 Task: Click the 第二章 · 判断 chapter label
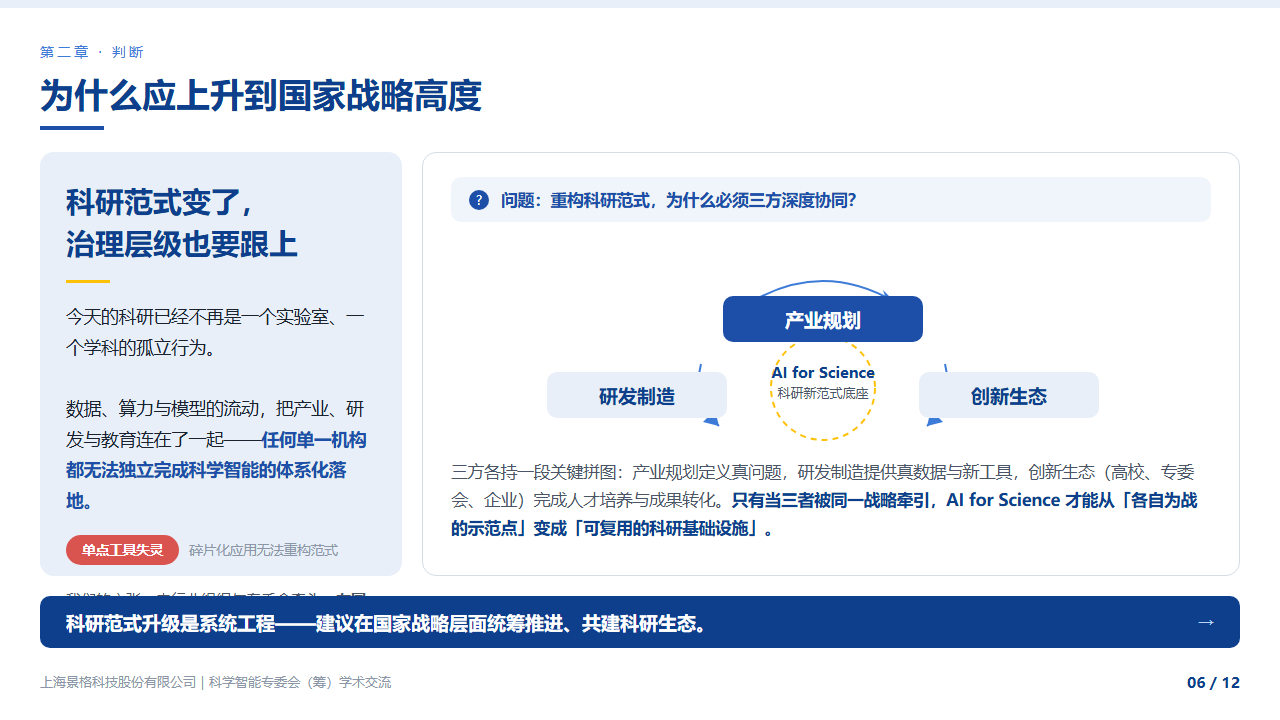[92, 52]
